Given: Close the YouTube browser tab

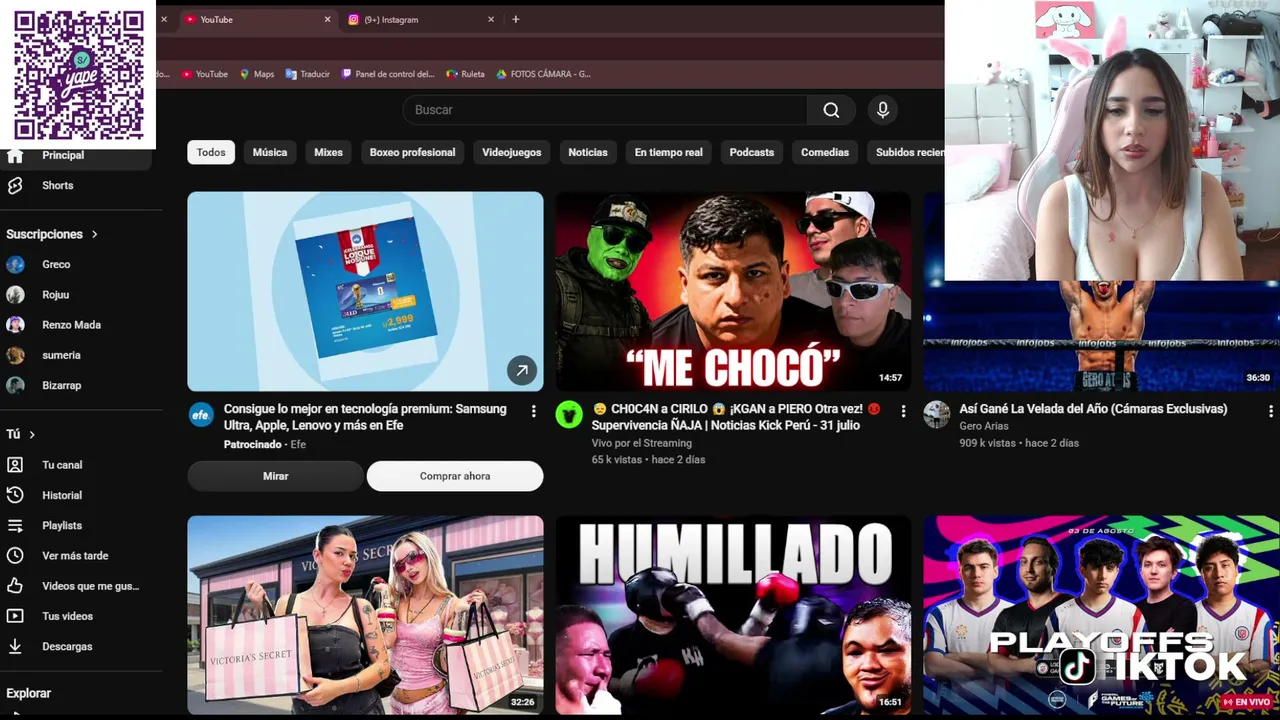Looking at the screenshot, I should [x=327, y=19].
